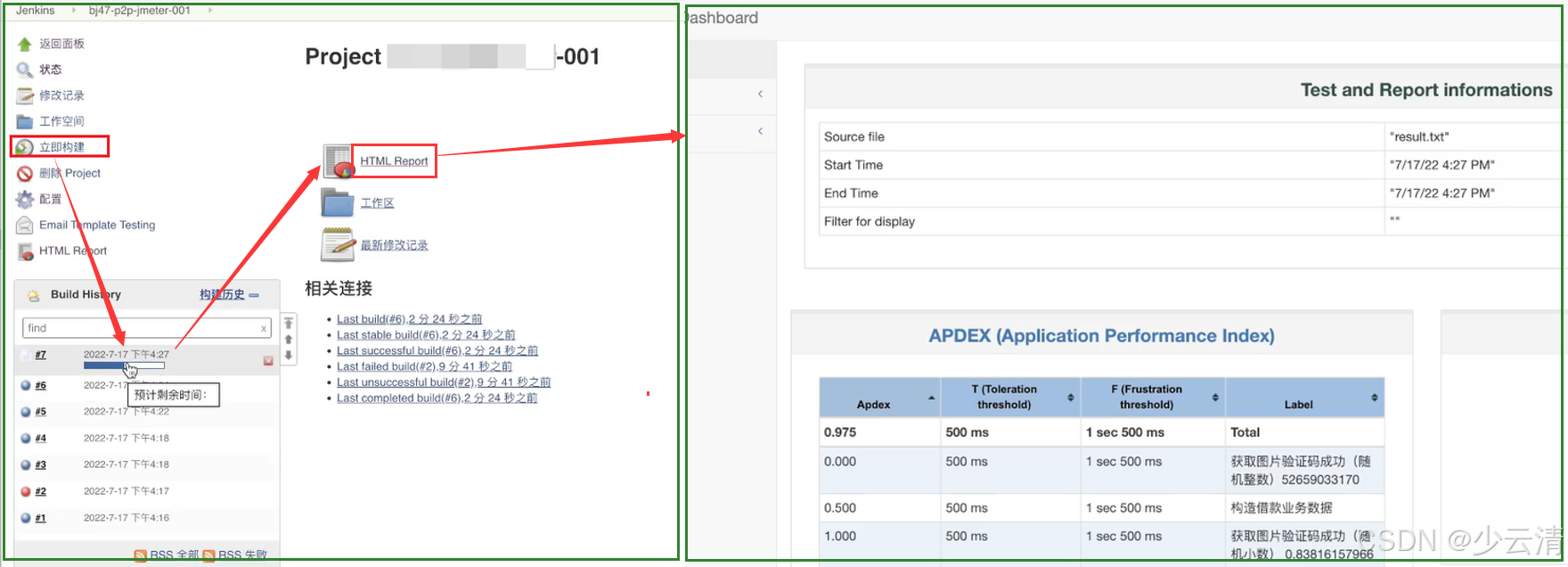This screenshot has width=1568, height=567.
Task: Jump to top of build history arrow
Action: coord(289,324)
